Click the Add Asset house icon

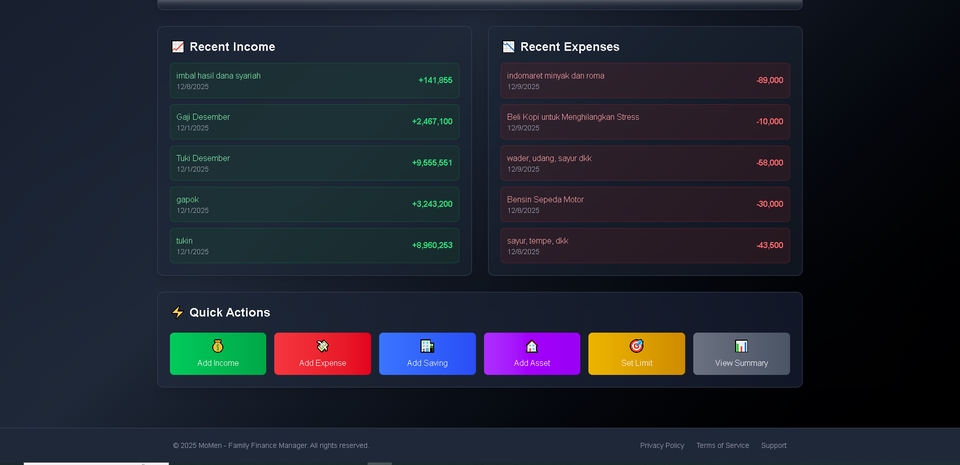pyautogui.click(x=532, y=346)
